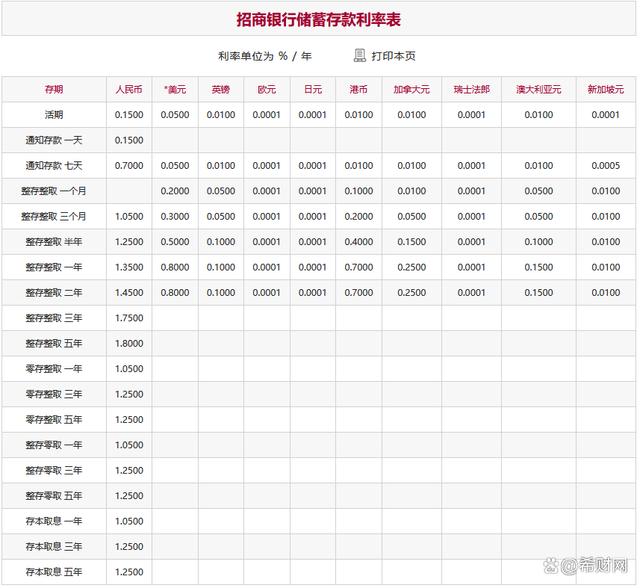This screenshot has width=640, height=588.
Task: Click the 港币 column header
Action: 358,89
